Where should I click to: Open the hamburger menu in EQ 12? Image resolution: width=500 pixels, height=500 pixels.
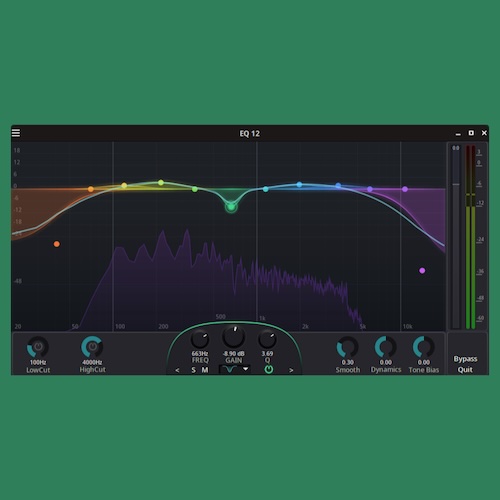coord(16,133)
